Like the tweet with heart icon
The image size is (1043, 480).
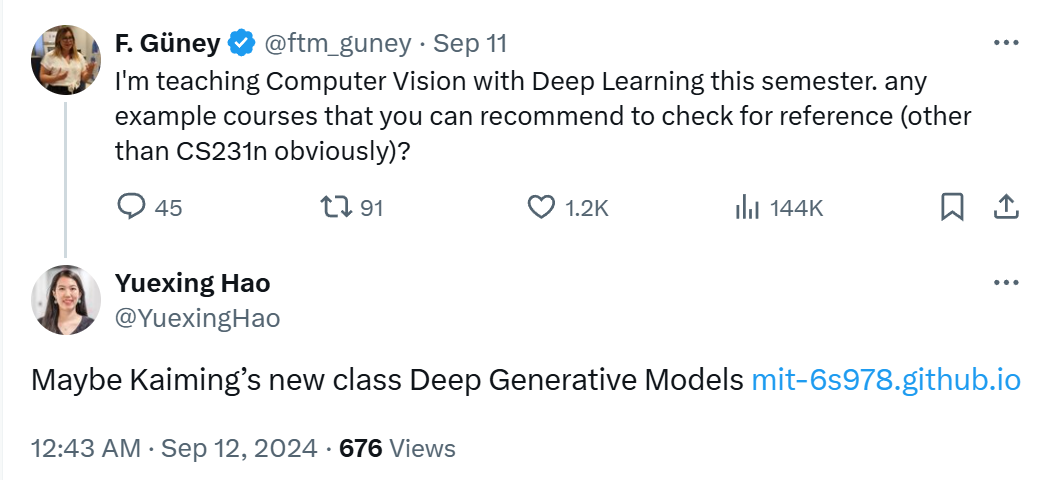click(541, 208)
